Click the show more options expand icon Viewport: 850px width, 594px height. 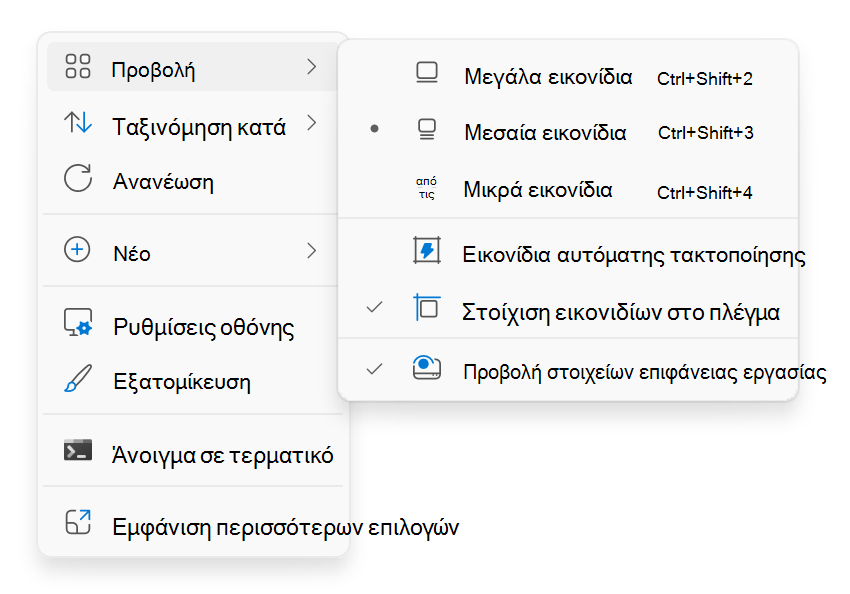point(78,522)
